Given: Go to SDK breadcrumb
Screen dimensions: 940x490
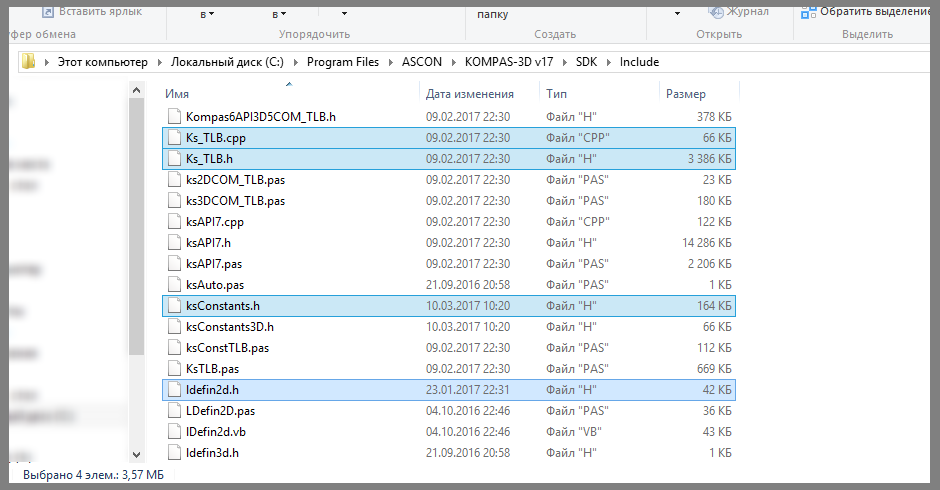Looking at the screenshot, I should 586,62.
